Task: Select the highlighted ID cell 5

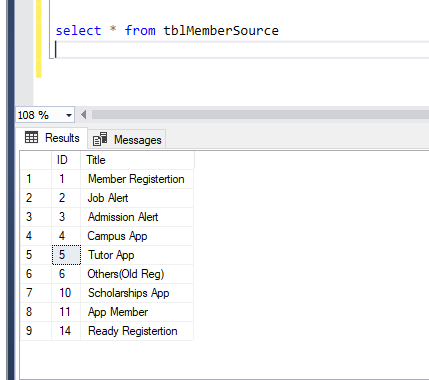Action: coord(66,255)
